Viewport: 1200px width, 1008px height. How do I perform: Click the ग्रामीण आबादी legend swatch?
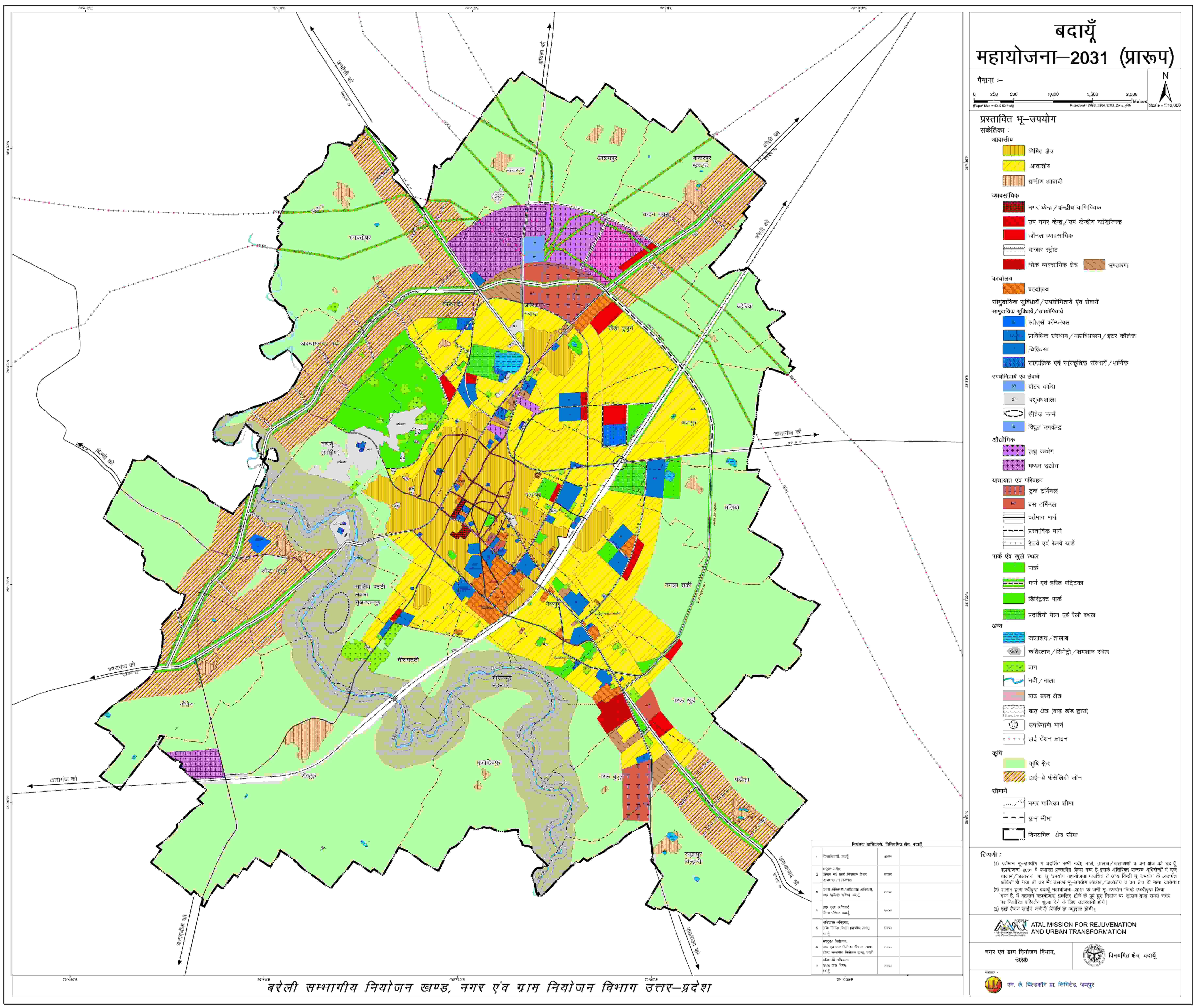pyautogui.click(x=1014, y=181)
